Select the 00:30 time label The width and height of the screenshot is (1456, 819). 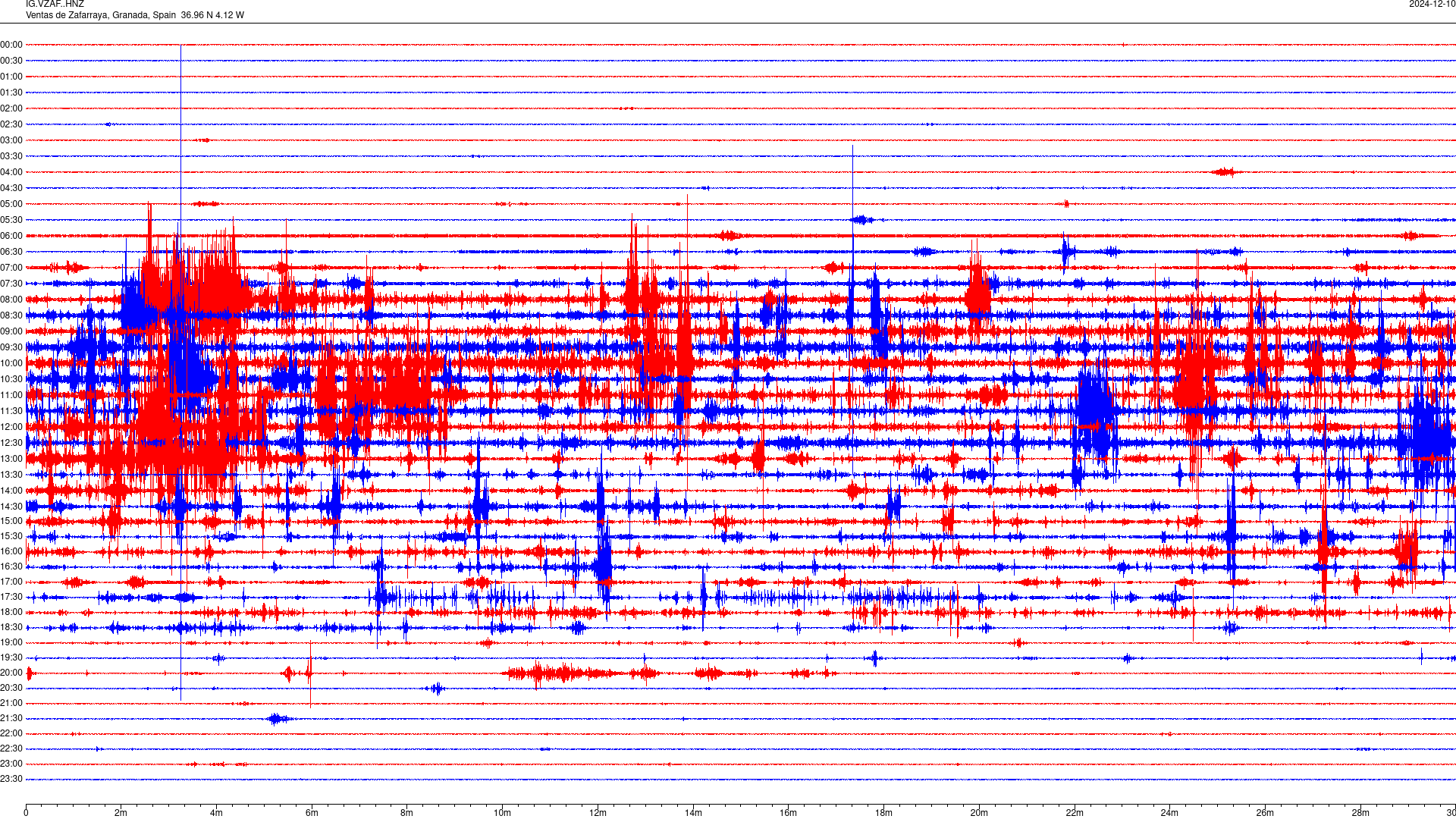(x=11, y=61)
